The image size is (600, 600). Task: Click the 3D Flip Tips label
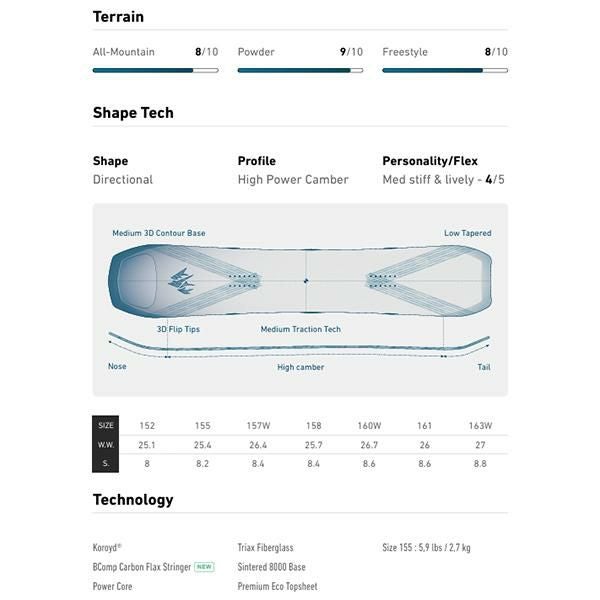pos(178,329)
